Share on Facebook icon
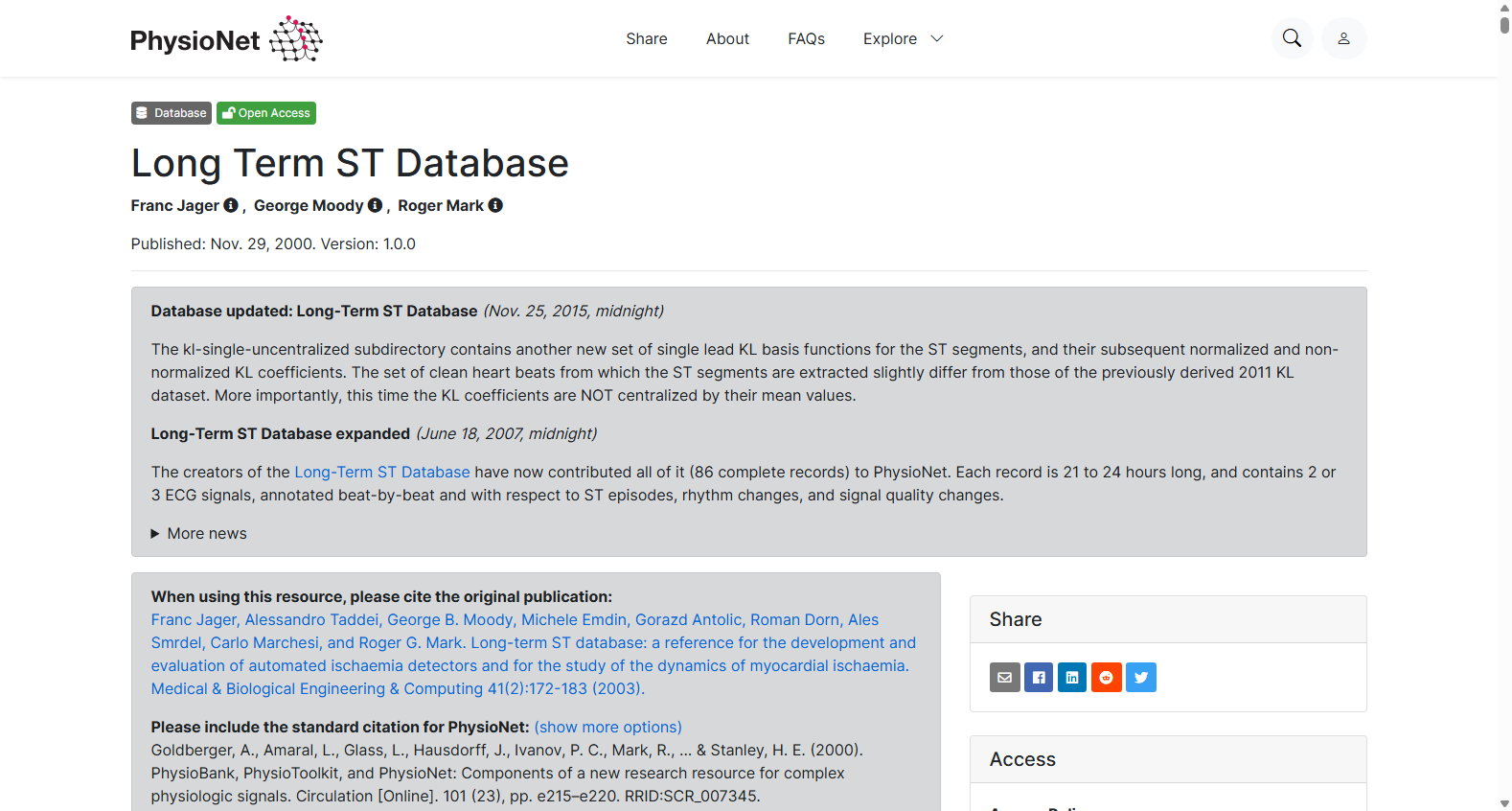Viewport: 1512px width, 811px height. (x=1039, y=678)
